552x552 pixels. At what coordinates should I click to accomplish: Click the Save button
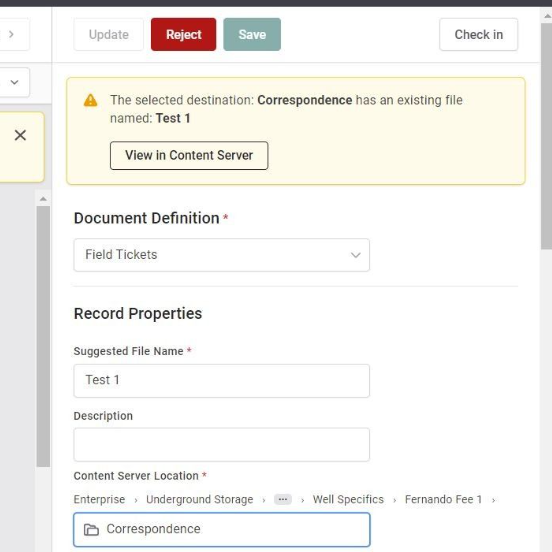pos(252,34)
